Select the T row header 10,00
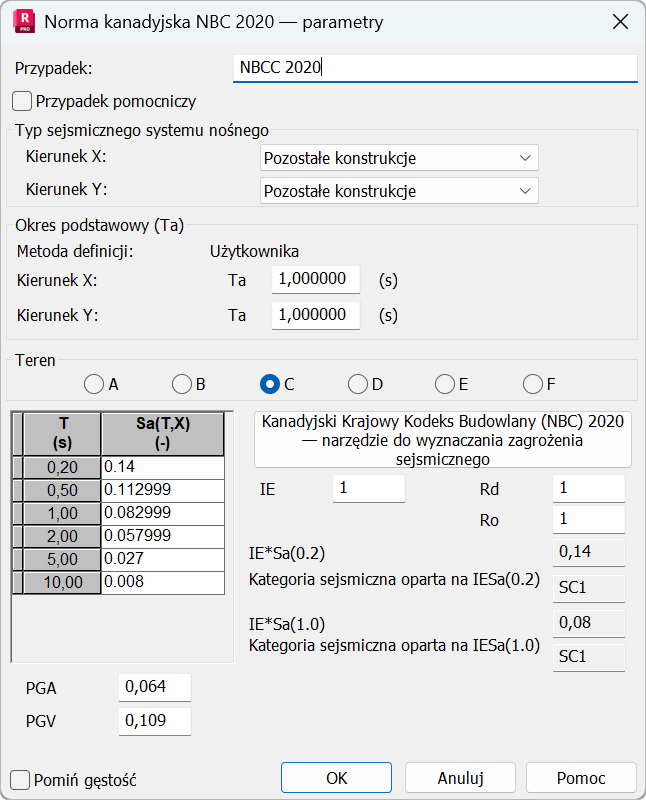Screen dimensions: 646x800 tap(62, 582)
